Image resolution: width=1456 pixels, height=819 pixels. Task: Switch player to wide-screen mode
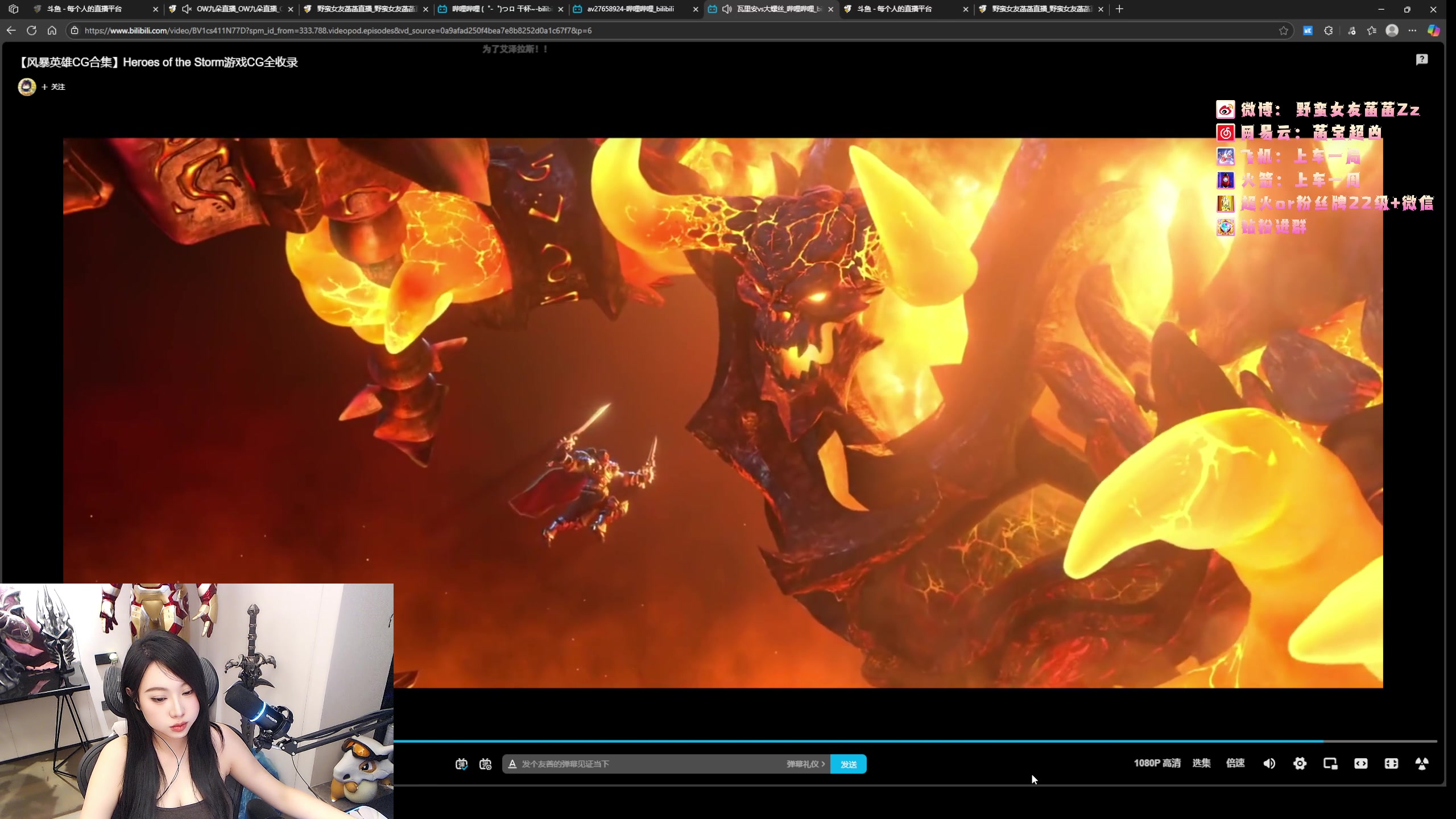coord(1361,764)
